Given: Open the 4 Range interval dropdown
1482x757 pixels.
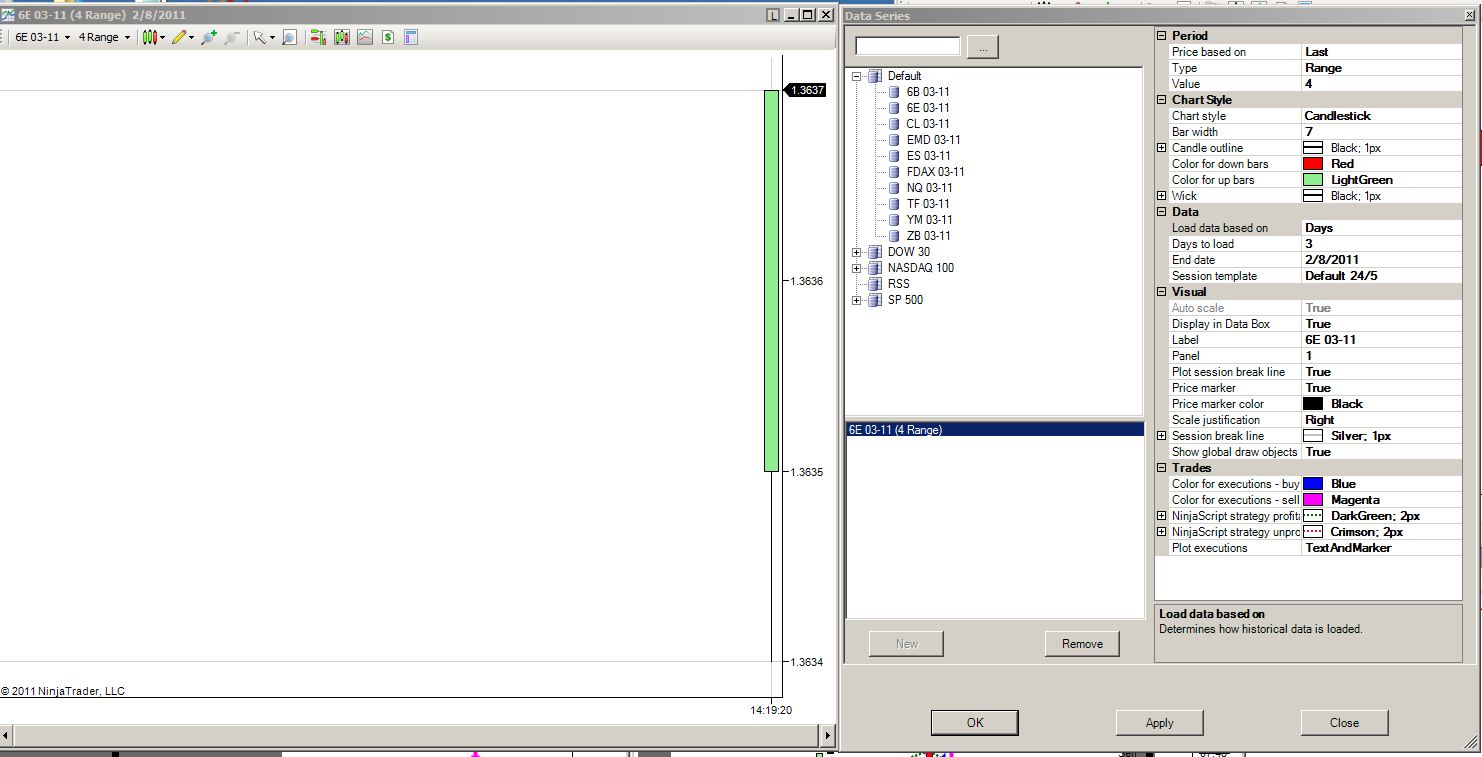Looking at the screenshot, I should coord(104,37).
